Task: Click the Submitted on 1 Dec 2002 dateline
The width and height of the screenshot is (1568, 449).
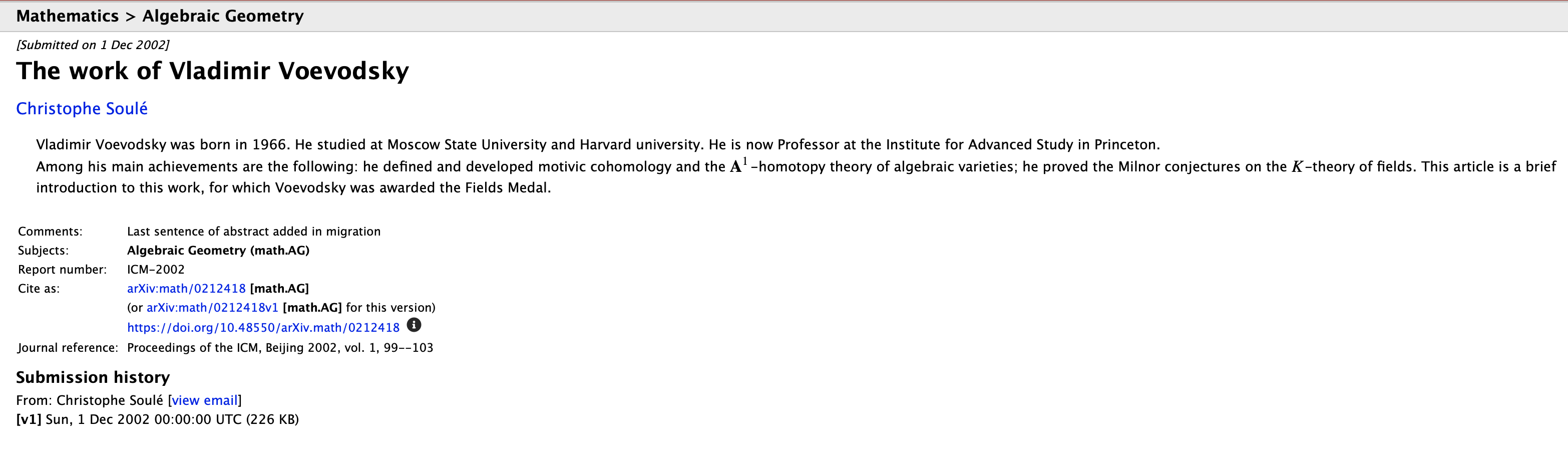Action: point(93,45)
